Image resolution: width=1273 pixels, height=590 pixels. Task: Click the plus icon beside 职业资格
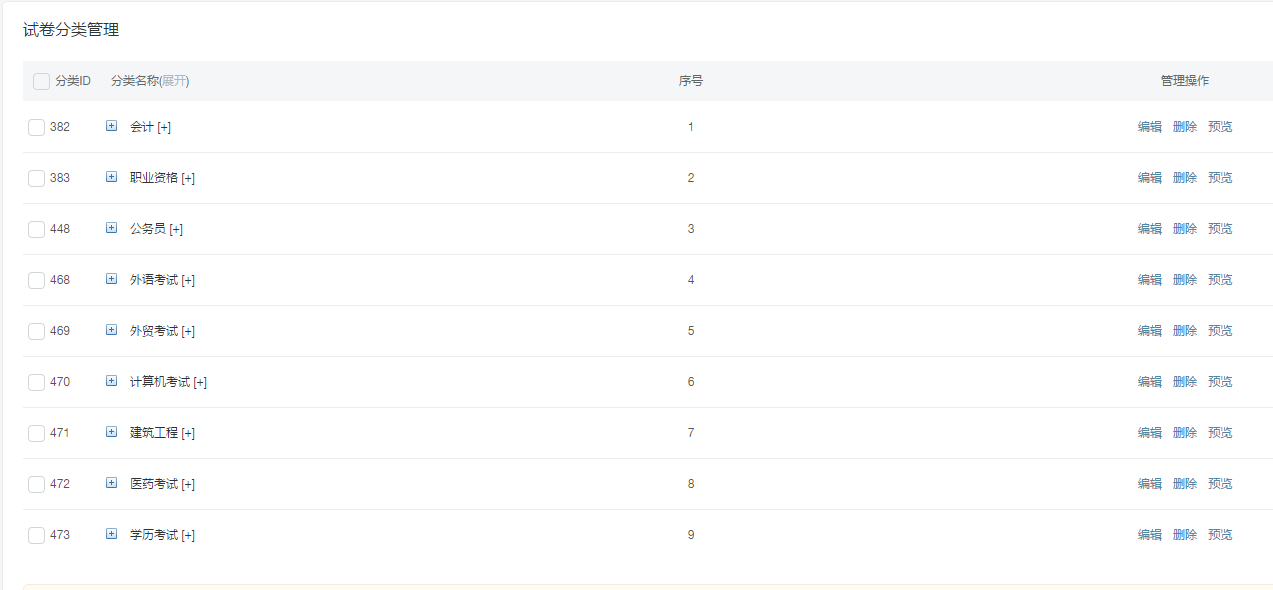[x=111, y=177]
